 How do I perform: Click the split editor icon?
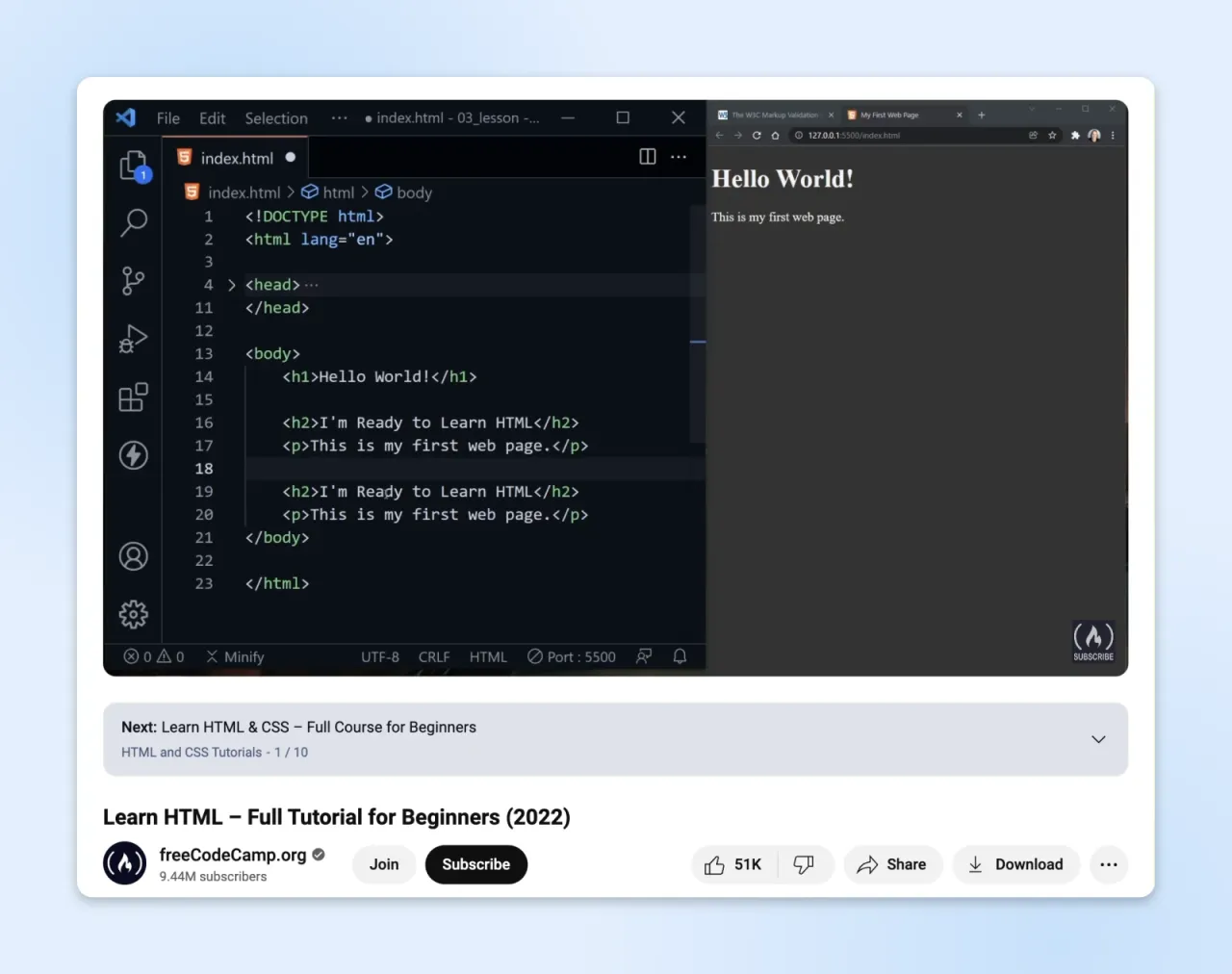(648, 157)
